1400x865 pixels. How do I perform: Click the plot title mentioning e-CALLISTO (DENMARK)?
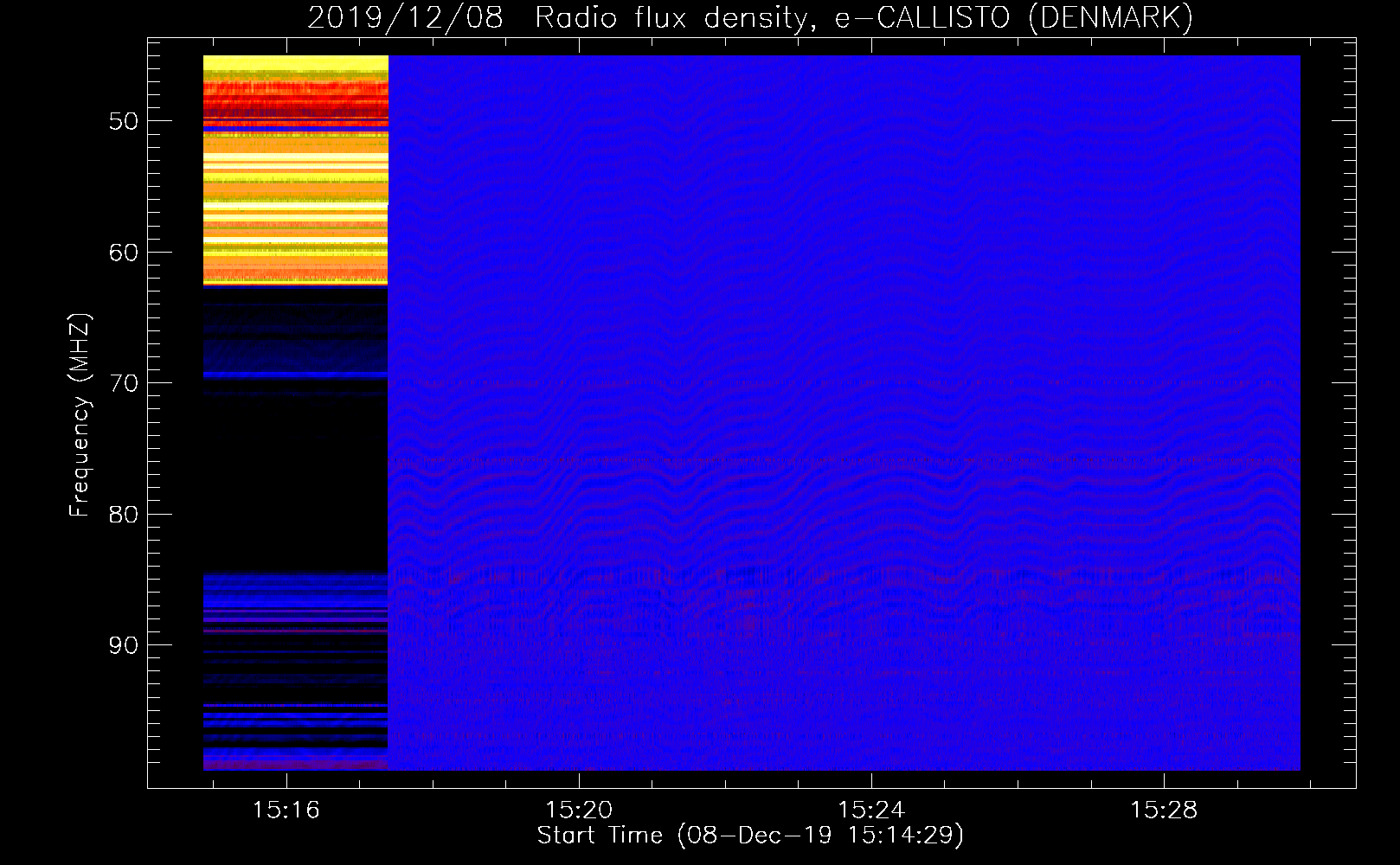click(750, 17)
